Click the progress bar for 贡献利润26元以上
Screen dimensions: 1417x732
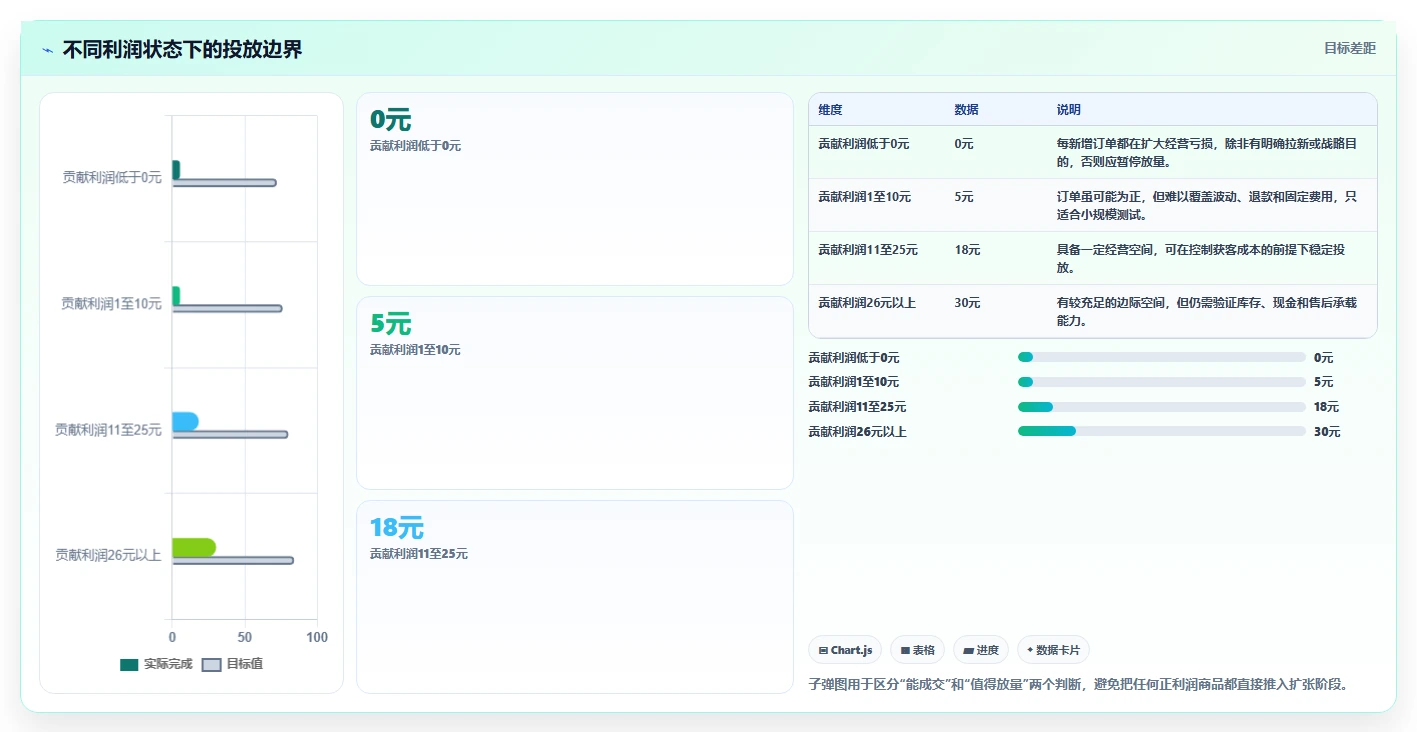(x=1162, y=431)
